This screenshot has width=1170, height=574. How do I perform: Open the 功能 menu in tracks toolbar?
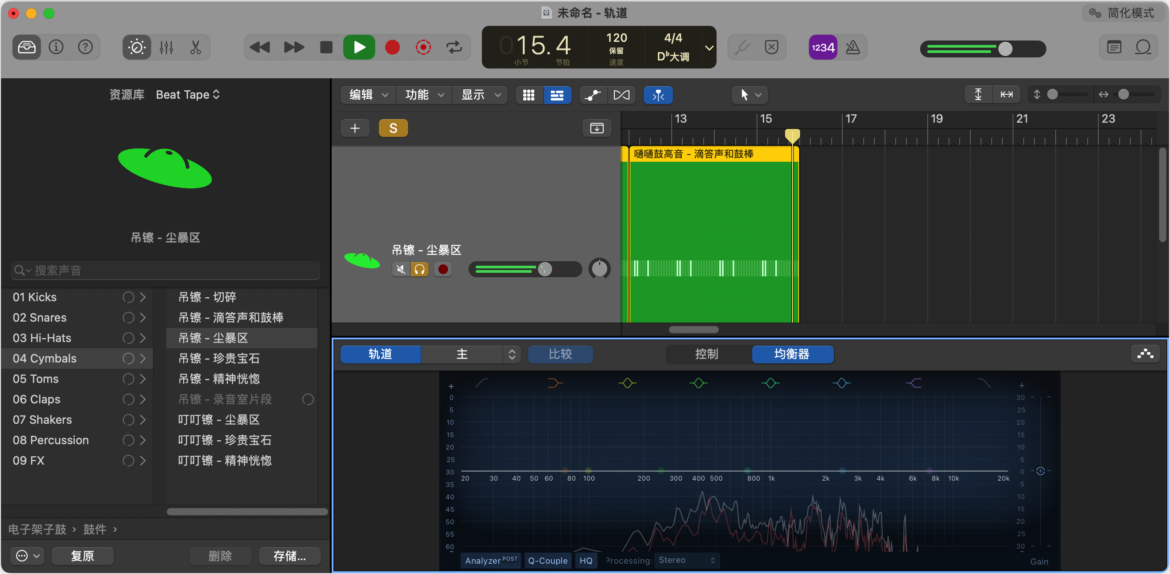pos(425,95)
